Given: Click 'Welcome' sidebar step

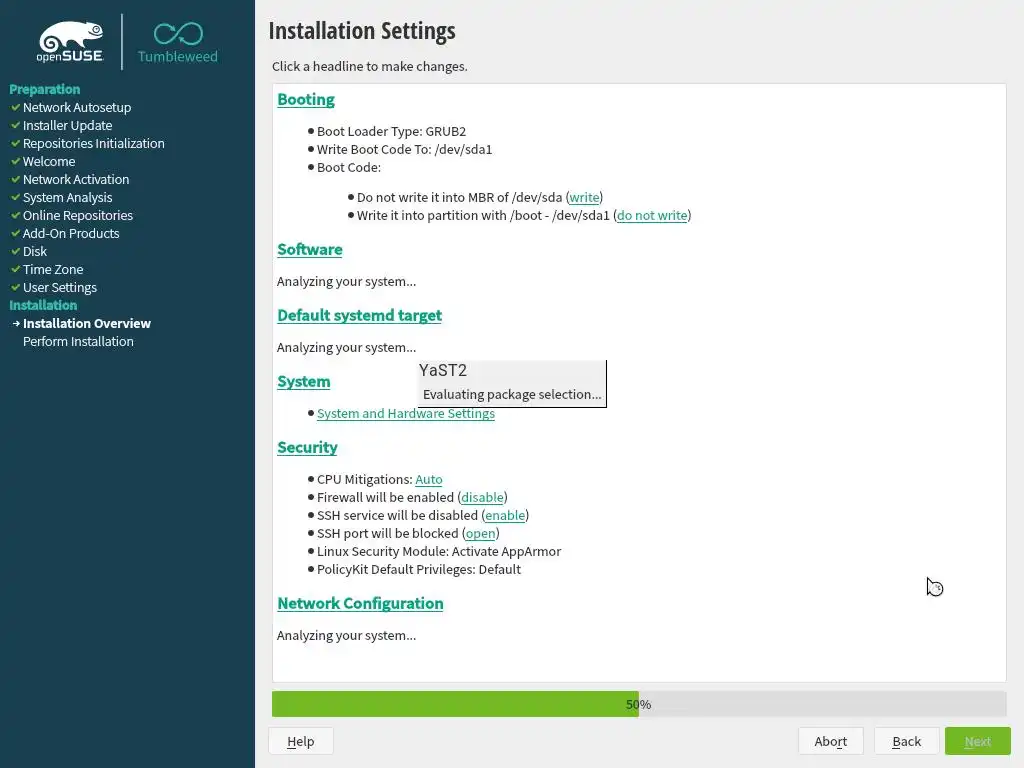Looking at the screenshot, I should pyautogui.click(x=49, y=161).
